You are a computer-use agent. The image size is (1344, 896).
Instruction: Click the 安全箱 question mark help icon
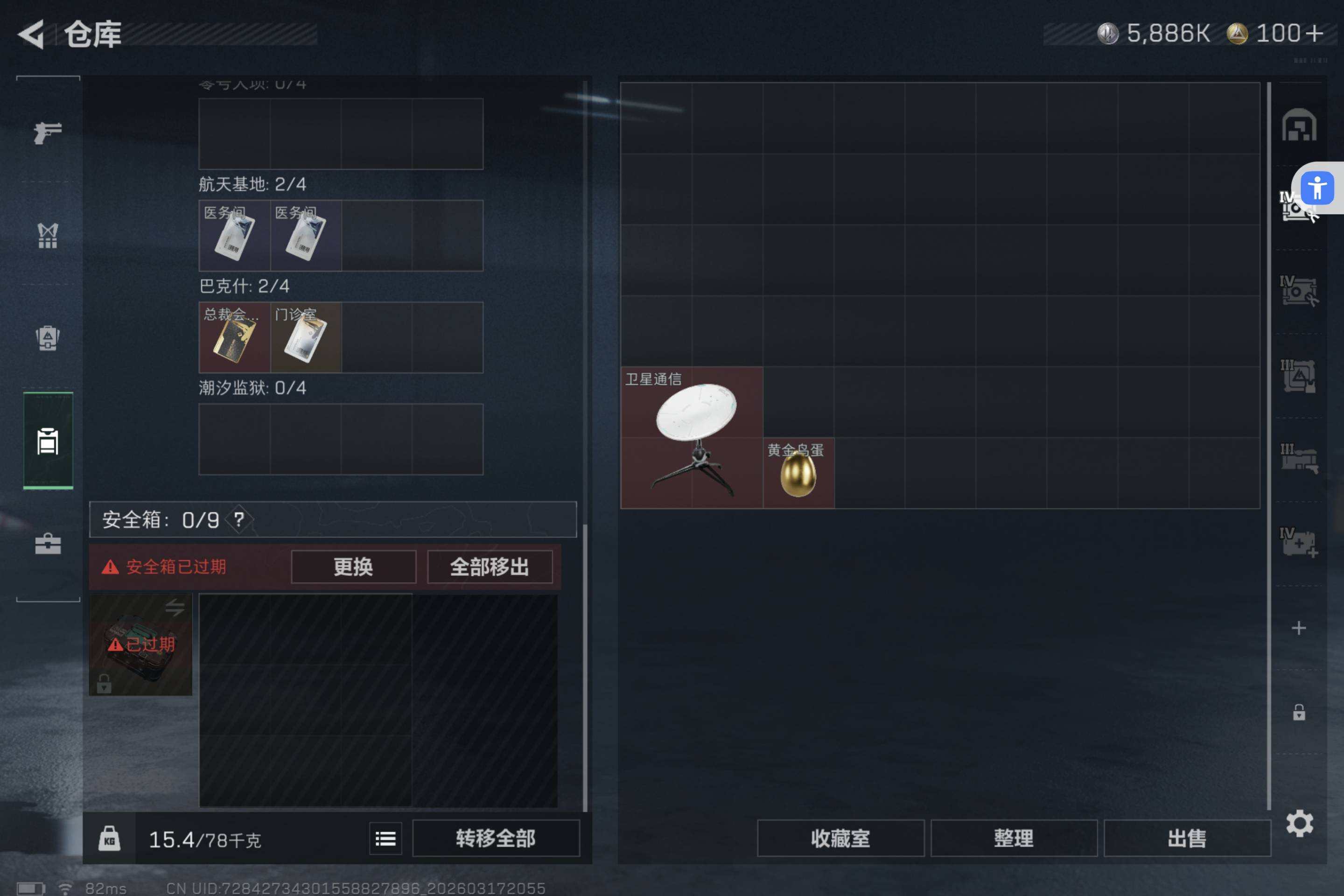239,519
